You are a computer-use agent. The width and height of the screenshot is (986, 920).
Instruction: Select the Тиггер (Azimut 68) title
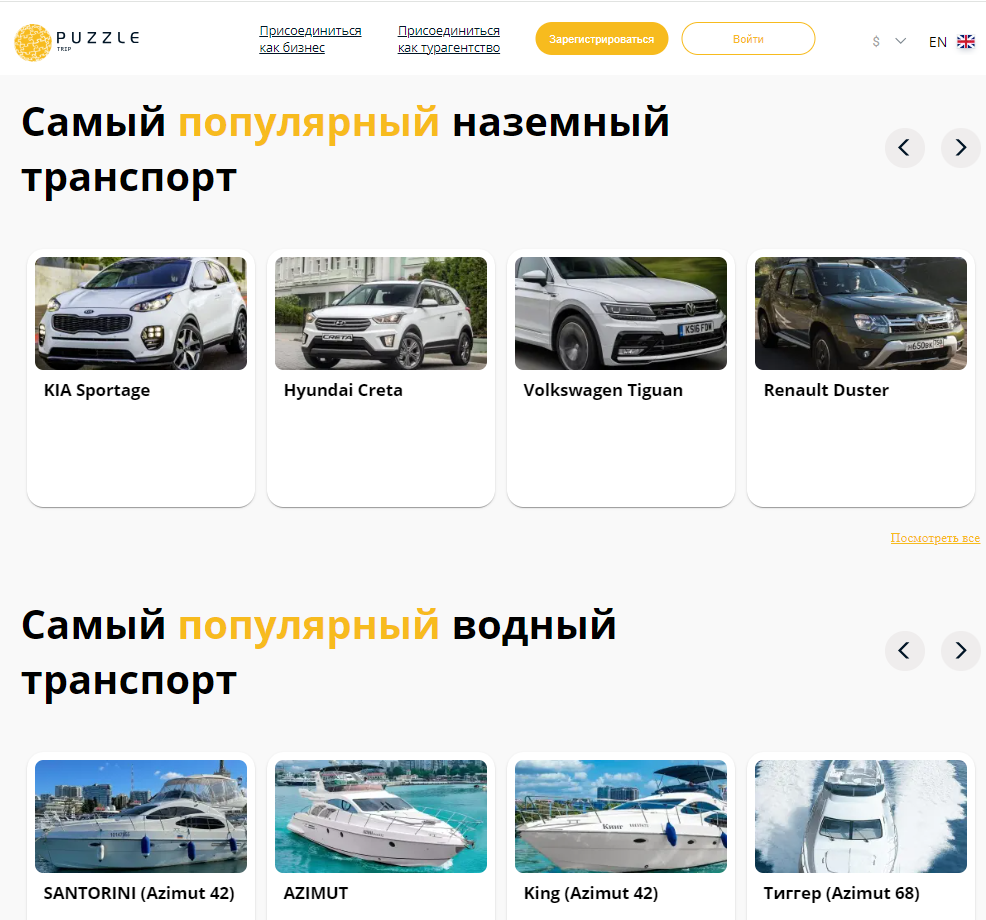[841, 894]
